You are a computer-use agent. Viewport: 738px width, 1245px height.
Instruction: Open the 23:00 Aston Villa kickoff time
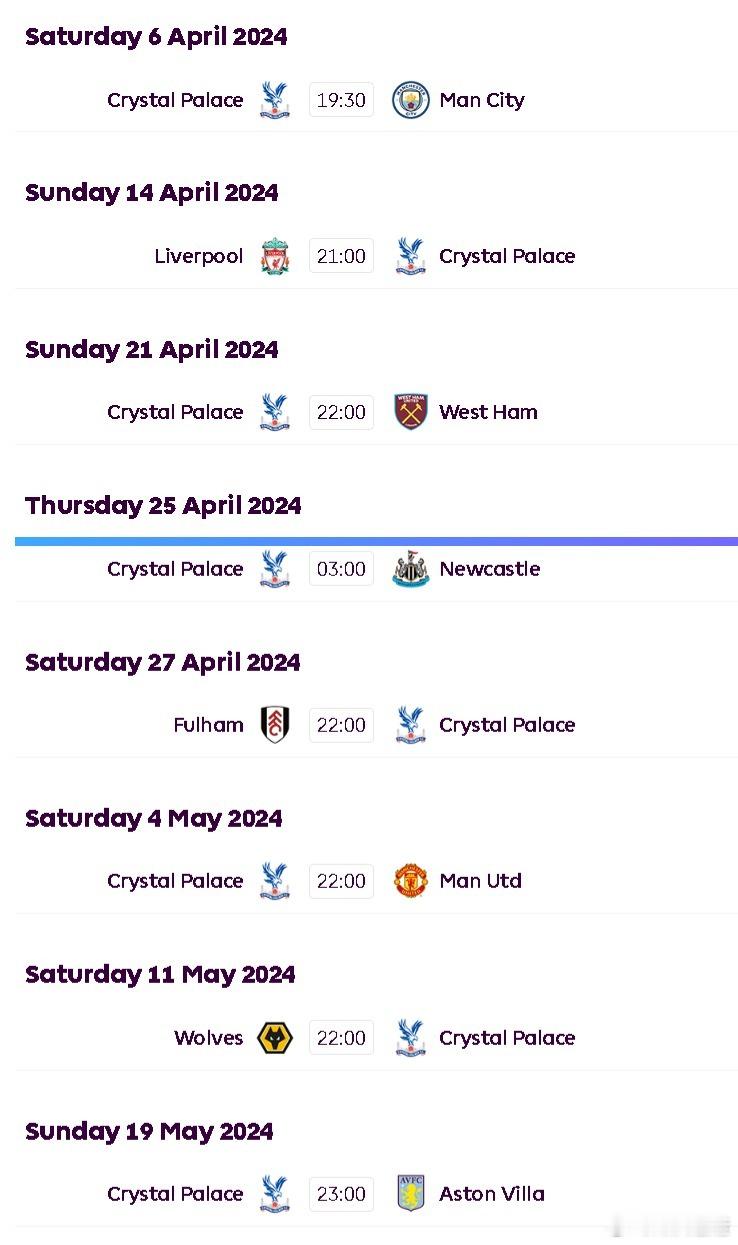341,1194
